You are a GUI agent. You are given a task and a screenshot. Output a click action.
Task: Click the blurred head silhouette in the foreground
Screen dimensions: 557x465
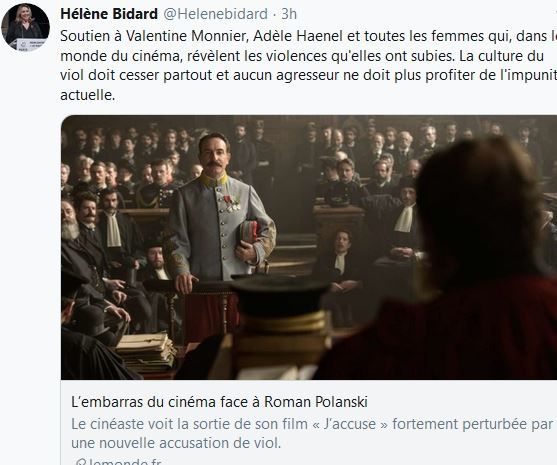(480, 213)
